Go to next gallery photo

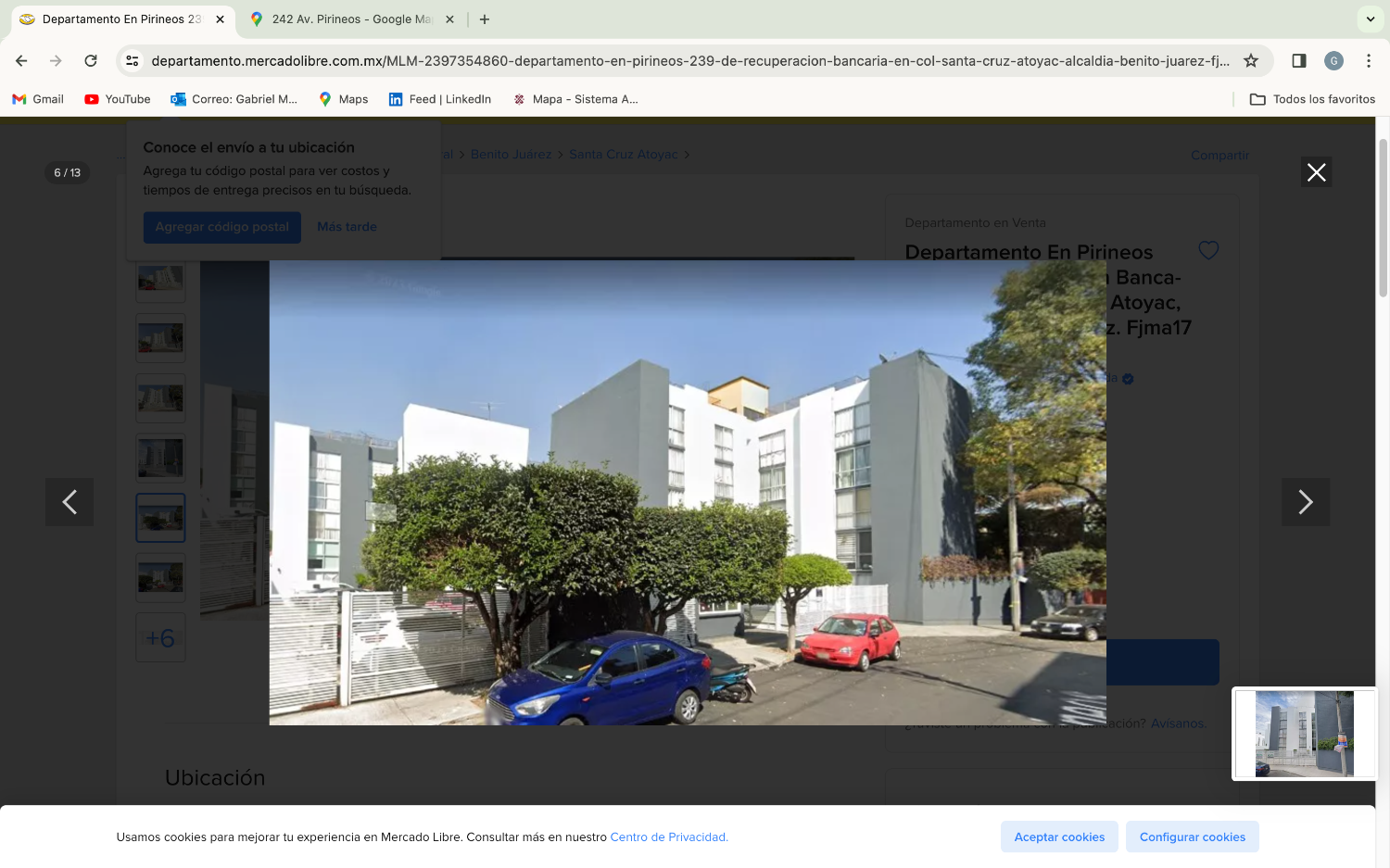[1306, 502]
